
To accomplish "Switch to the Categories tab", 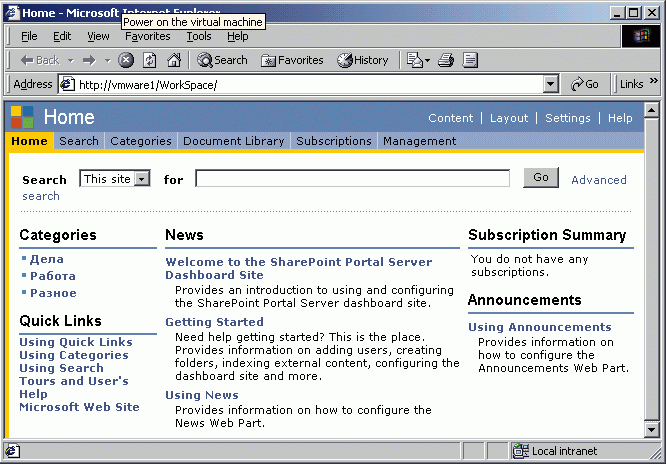I will (141, 141).
